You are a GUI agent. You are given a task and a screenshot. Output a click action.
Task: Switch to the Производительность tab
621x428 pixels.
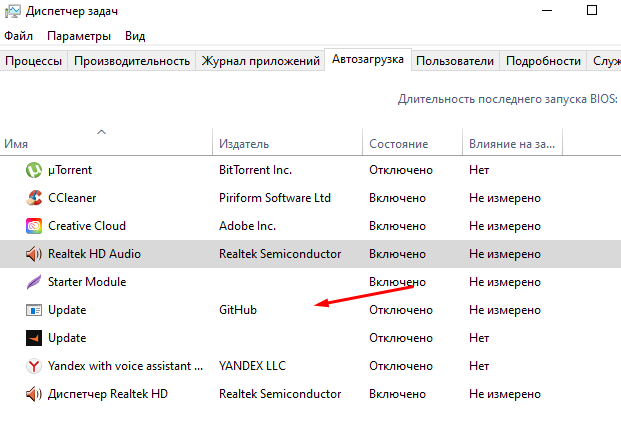[x=131, y=61]
